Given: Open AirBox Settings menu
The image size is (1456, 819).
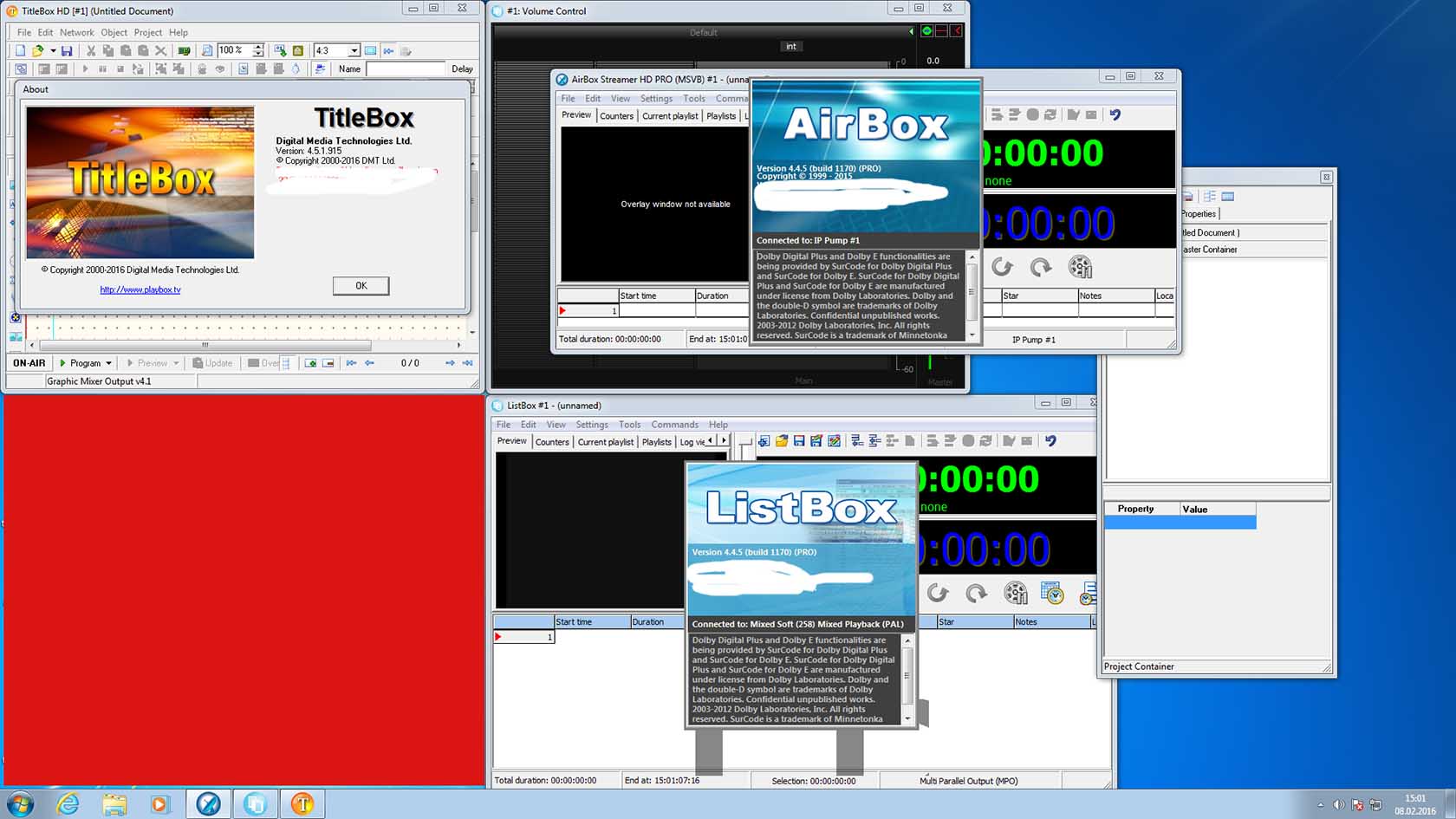Looking at the screenshot, I should 656,99.
